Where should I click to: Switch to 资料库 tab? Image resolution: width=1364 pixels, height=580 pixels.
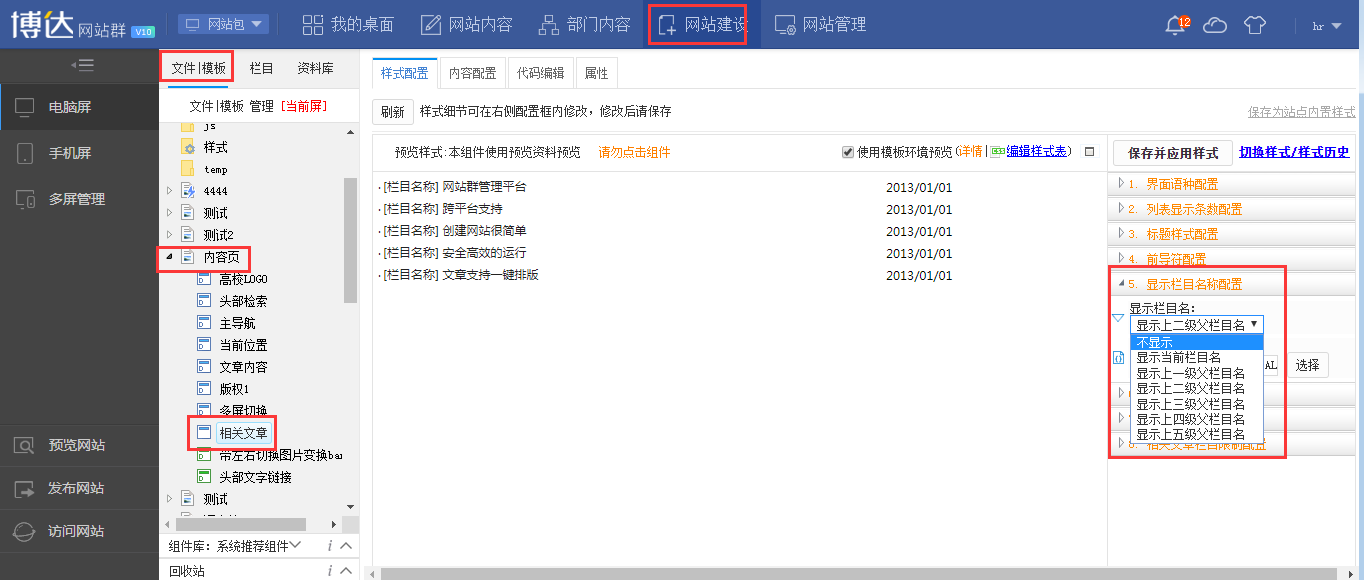(x=315, y=68)
